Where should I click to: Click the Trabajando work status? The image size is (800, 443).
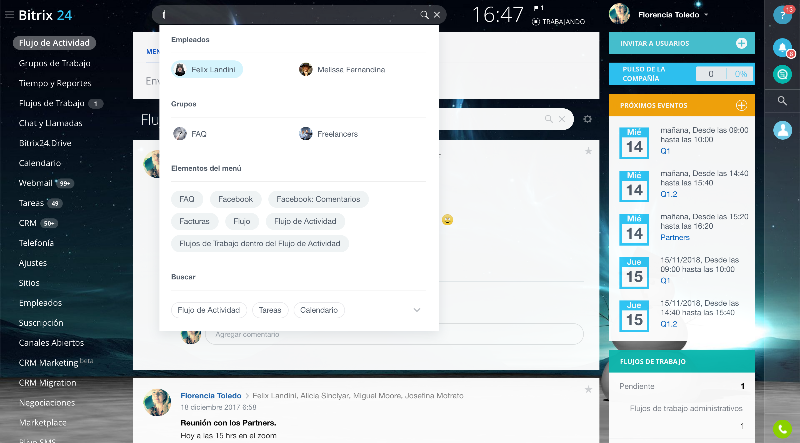point(558,21)
